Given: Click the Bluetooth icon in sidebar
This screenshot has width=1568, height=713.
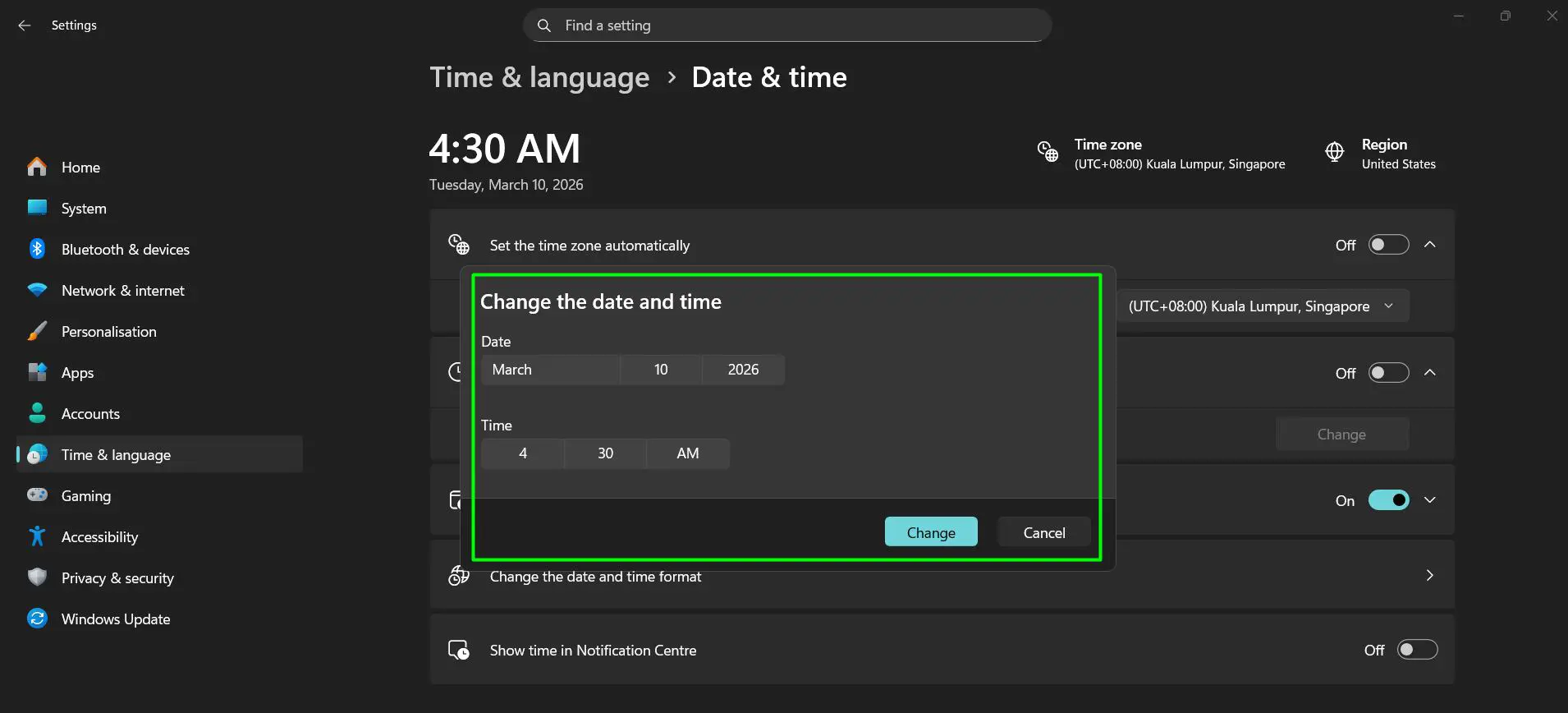Looking at the screenshot, I should (37, 249).
